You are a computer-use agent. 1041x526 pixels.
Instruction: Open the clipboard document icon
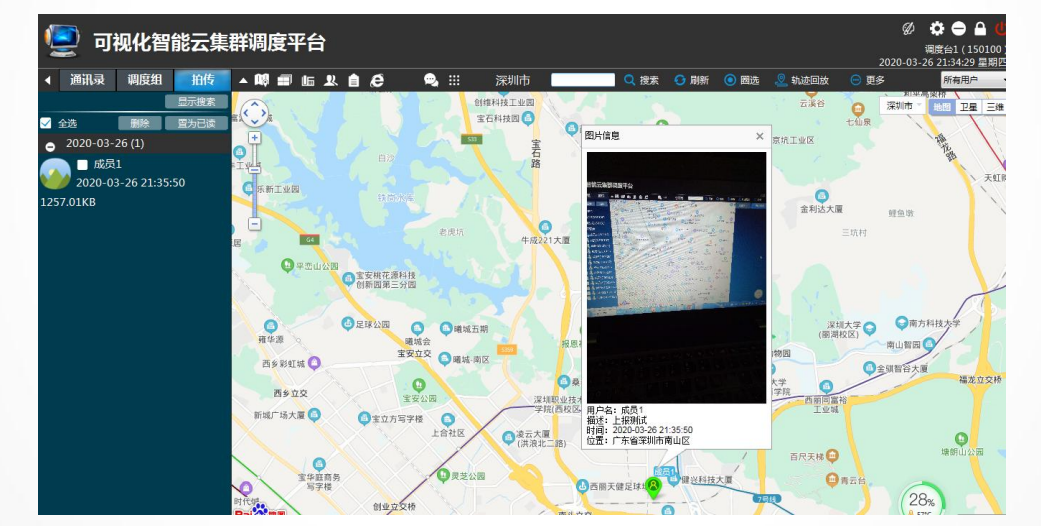point(354,80)
